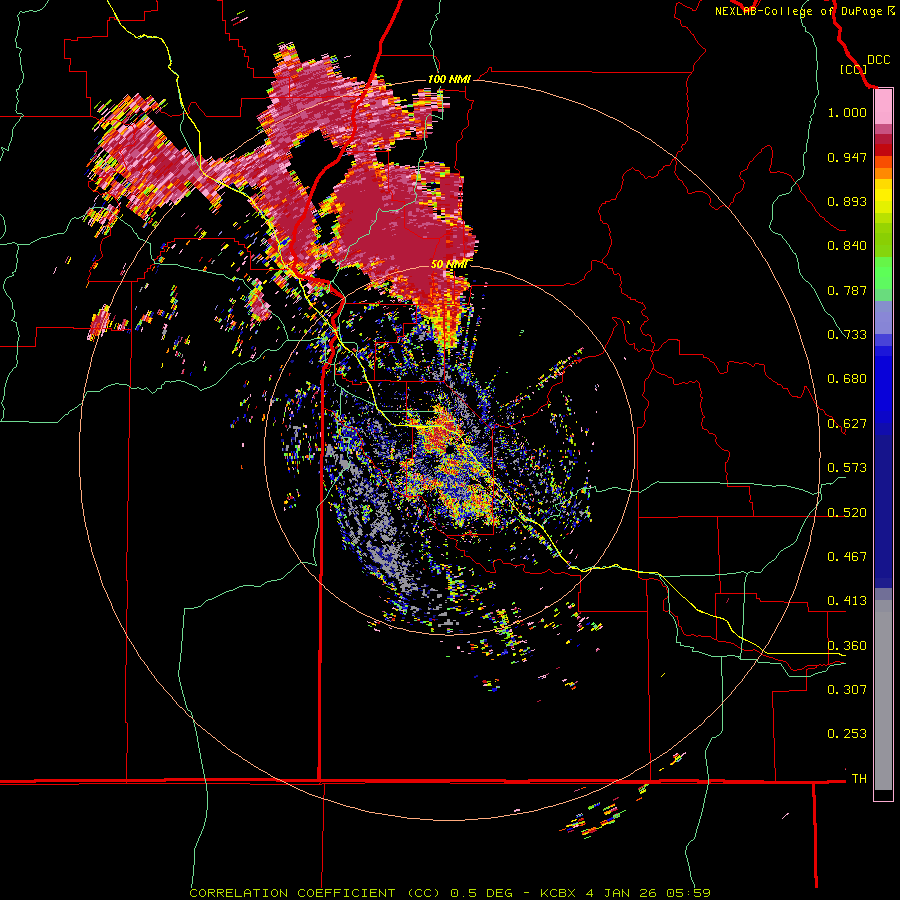
Task: Click the 100 NMI range ring label
Action: click(x=449, y=79)
